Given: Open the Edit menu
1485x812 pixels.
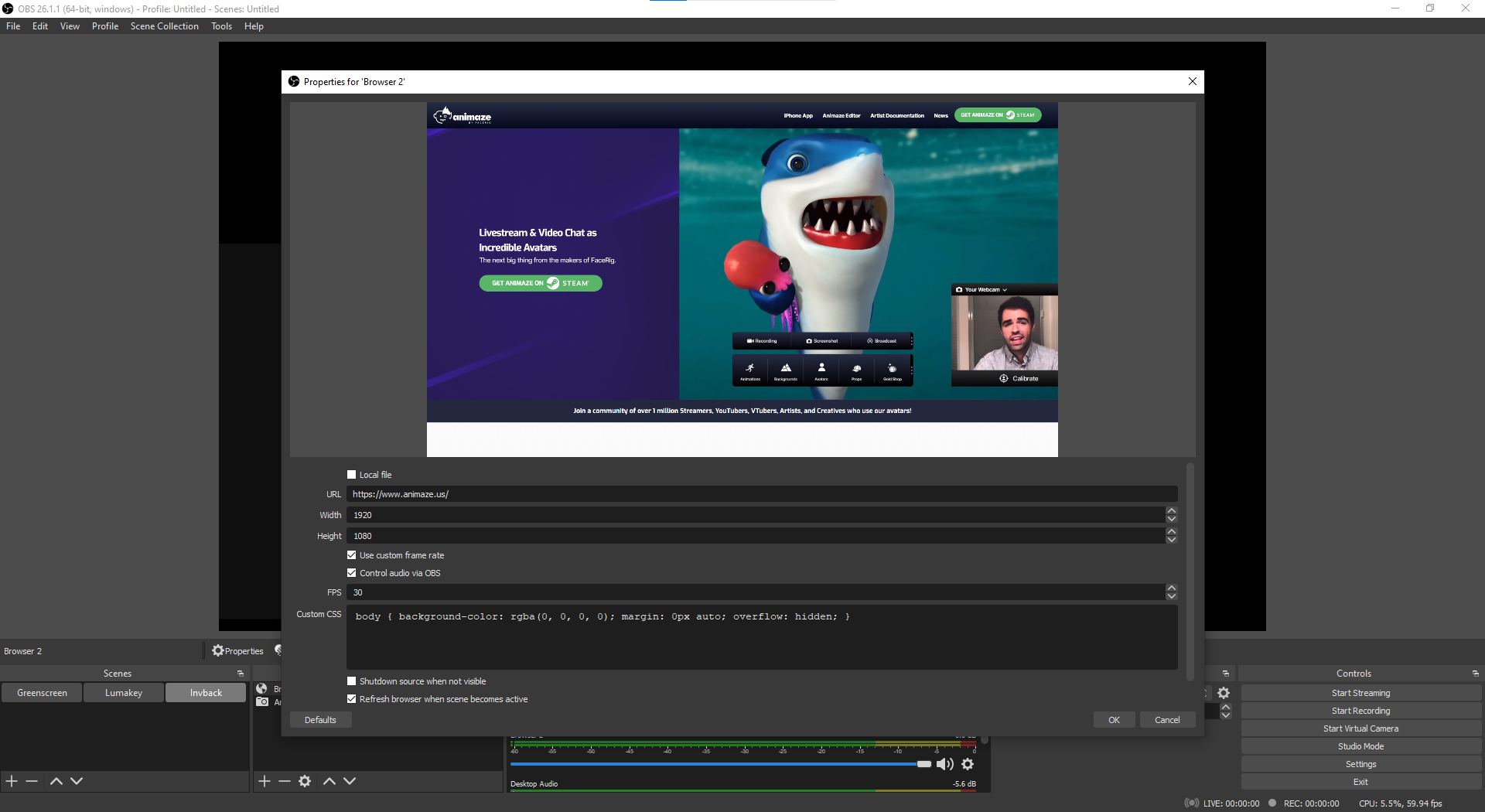Looking at the screenshot, I should coord(40,26).
